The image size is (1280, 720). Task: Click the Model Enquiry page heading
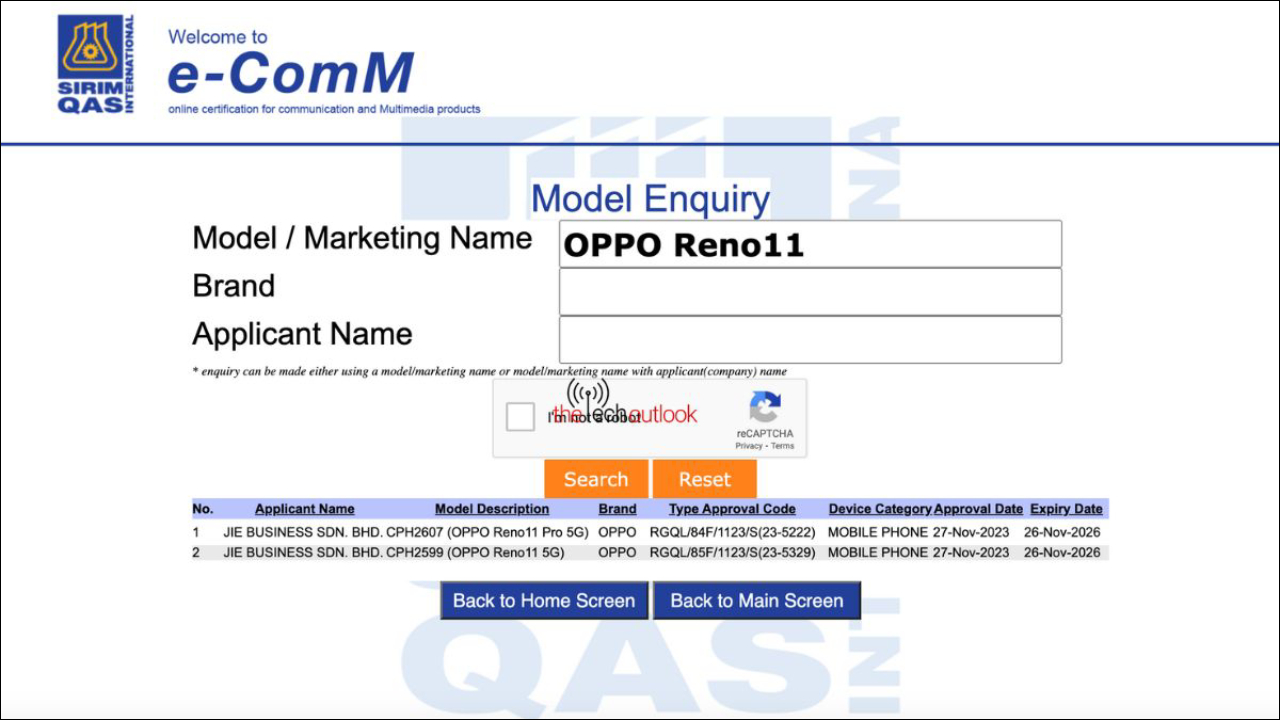click(651, 199)
